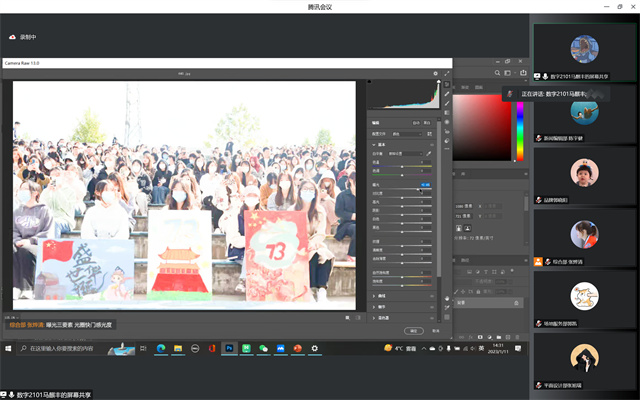640x400 pixels.
Task: Click the 确定 button in Camera Raw
Action: coord(412,330)
